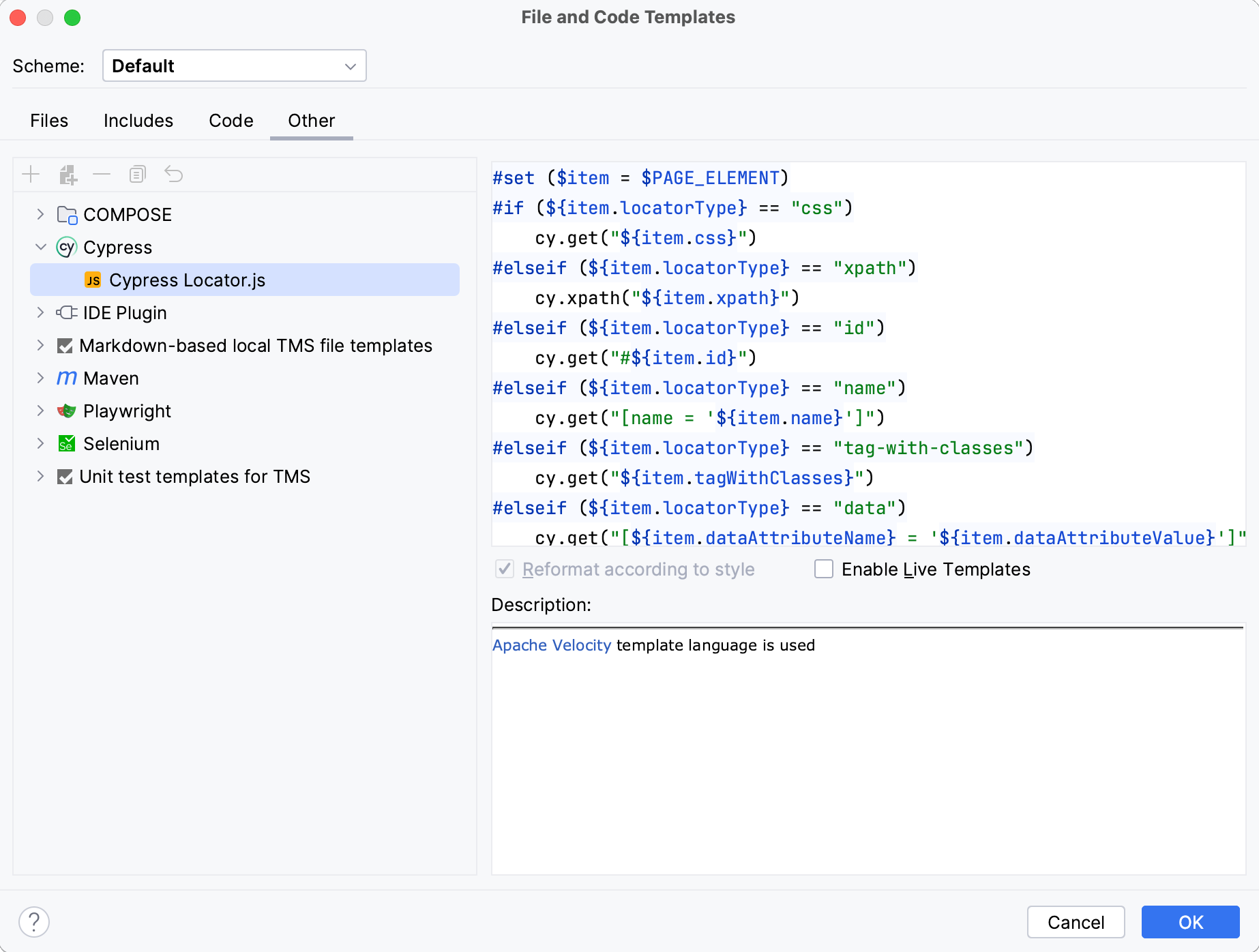Click the Playwright mask icon
This screenshot has width=1259, height=952.
(x=65, y=411)
